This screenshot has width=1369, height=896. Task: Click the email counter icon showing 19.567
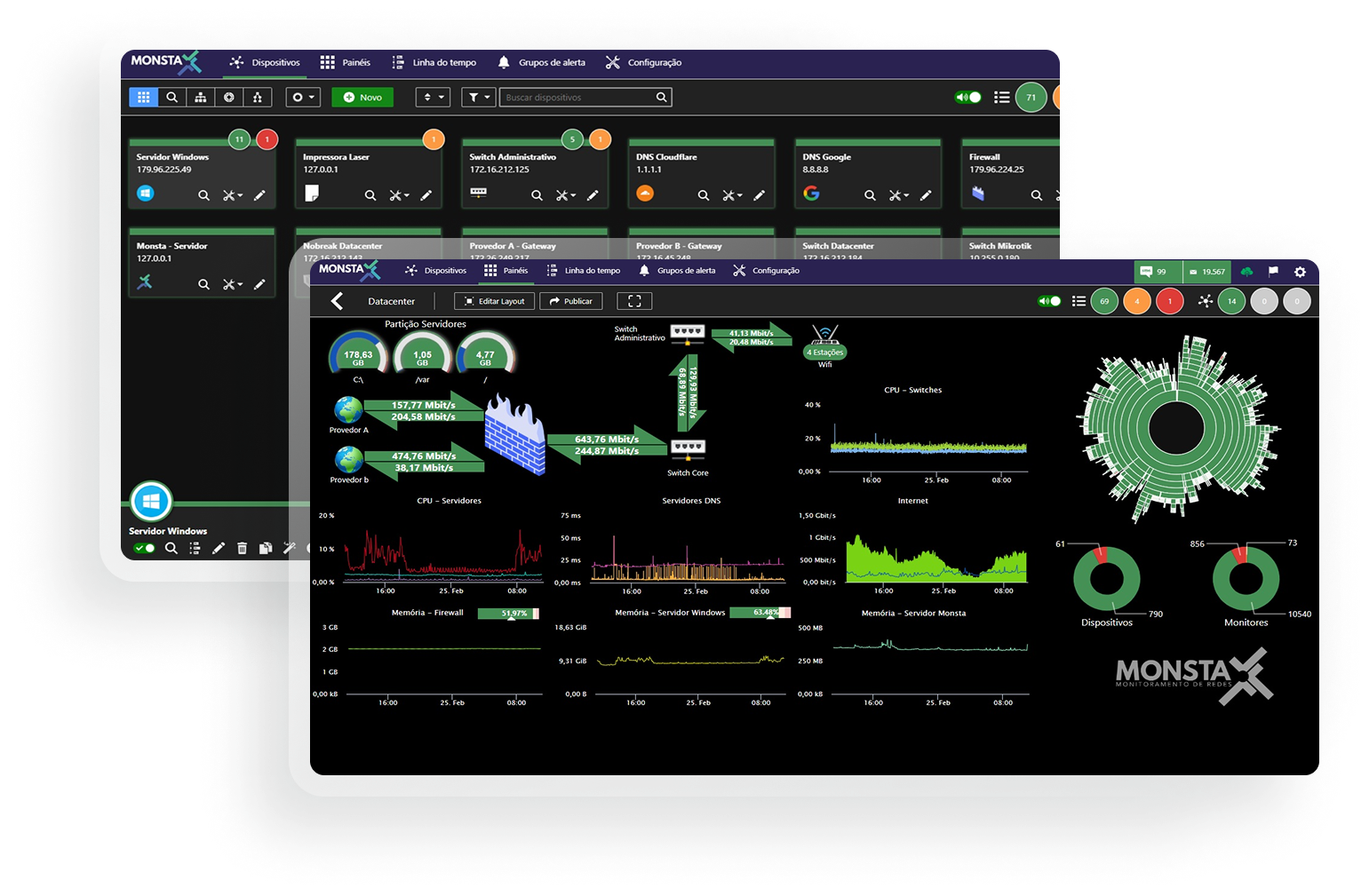point(1206,271)
